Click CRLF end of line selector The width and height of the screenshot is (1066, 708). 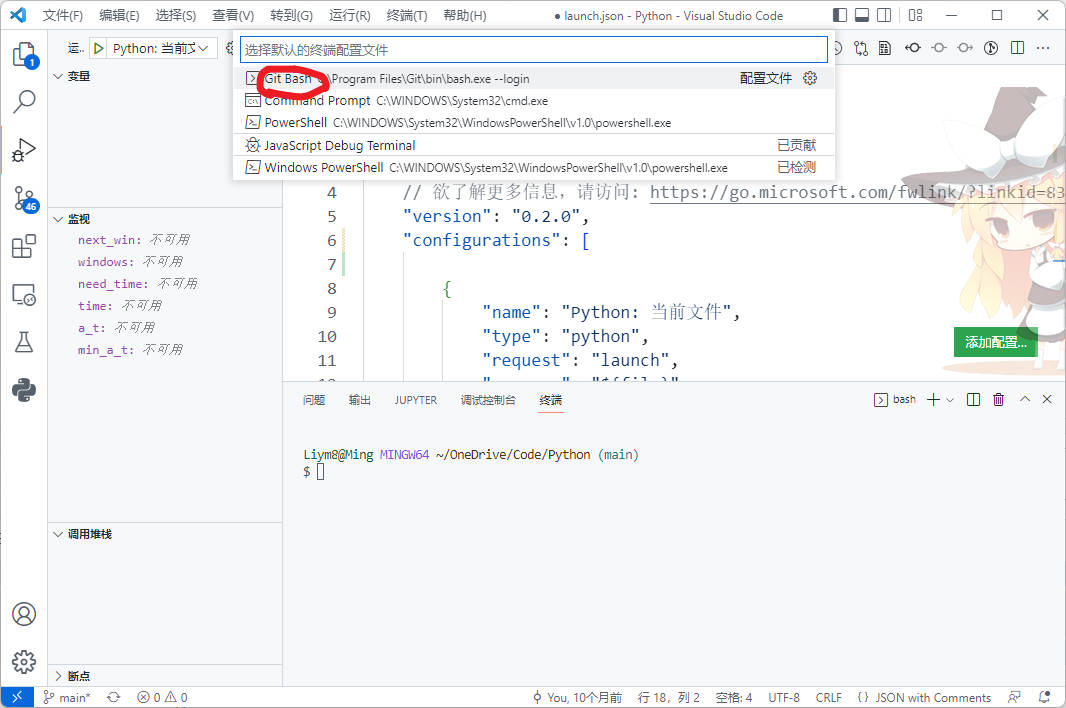(828, 697)
